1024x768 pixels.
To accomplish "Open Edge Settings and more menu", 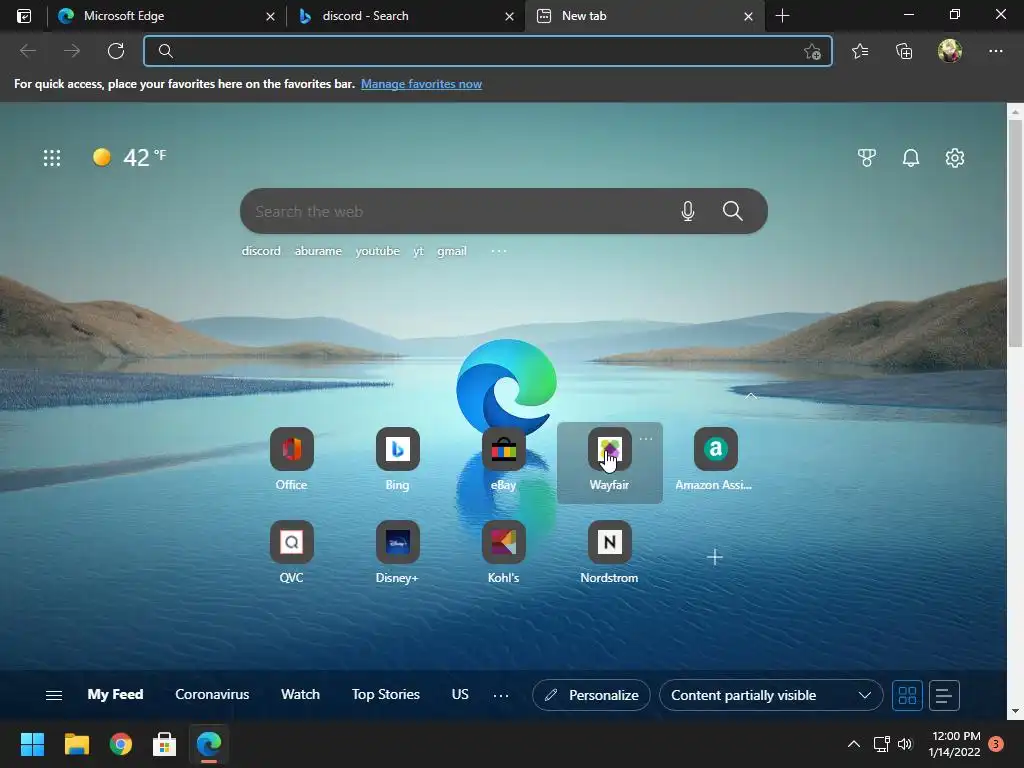I will pyautogui.click(x=995, y=51).
